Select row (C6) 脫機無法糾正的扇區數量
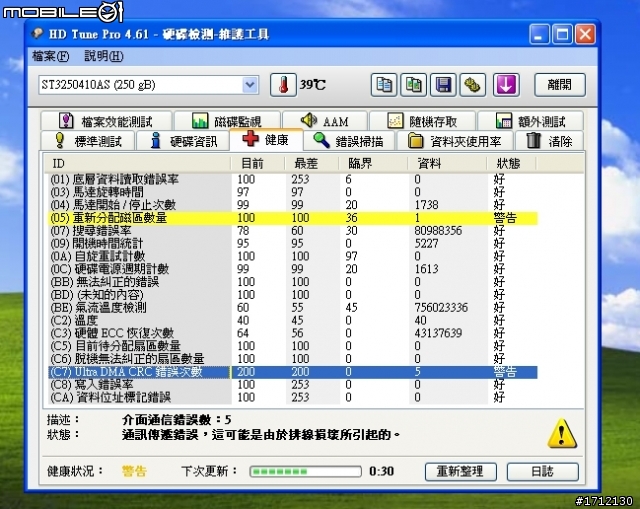640x509 pixels. (x=292, y=359)
